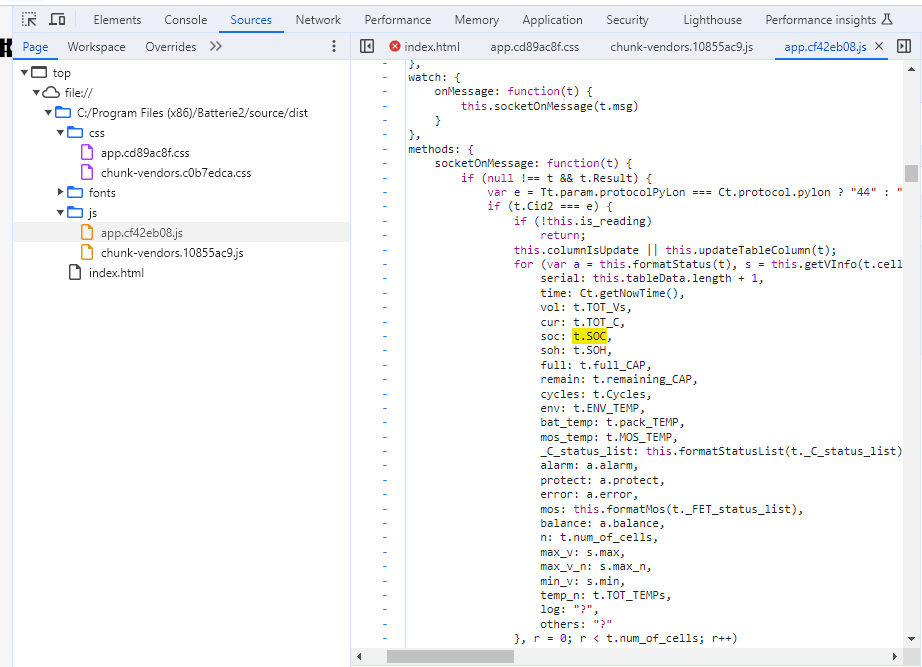Collapse the js folder arrow
The width and height of the screenshot is (922, 667).
(x=60, y=212)
